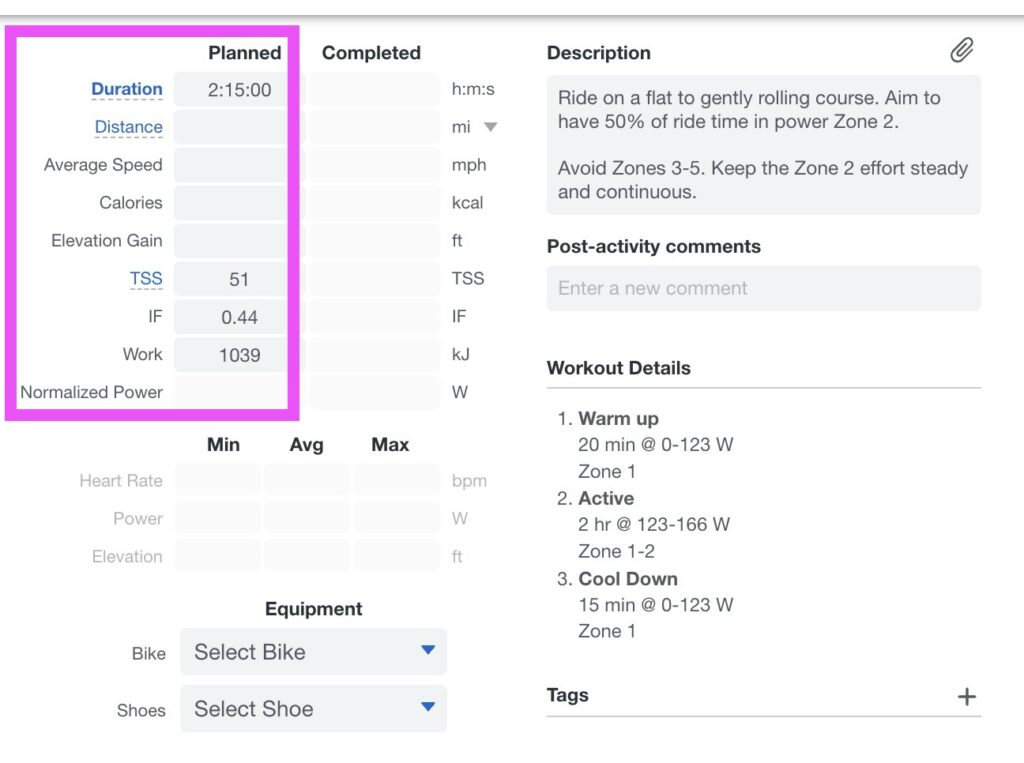Select the Warm up workout step

click(618, 419)
